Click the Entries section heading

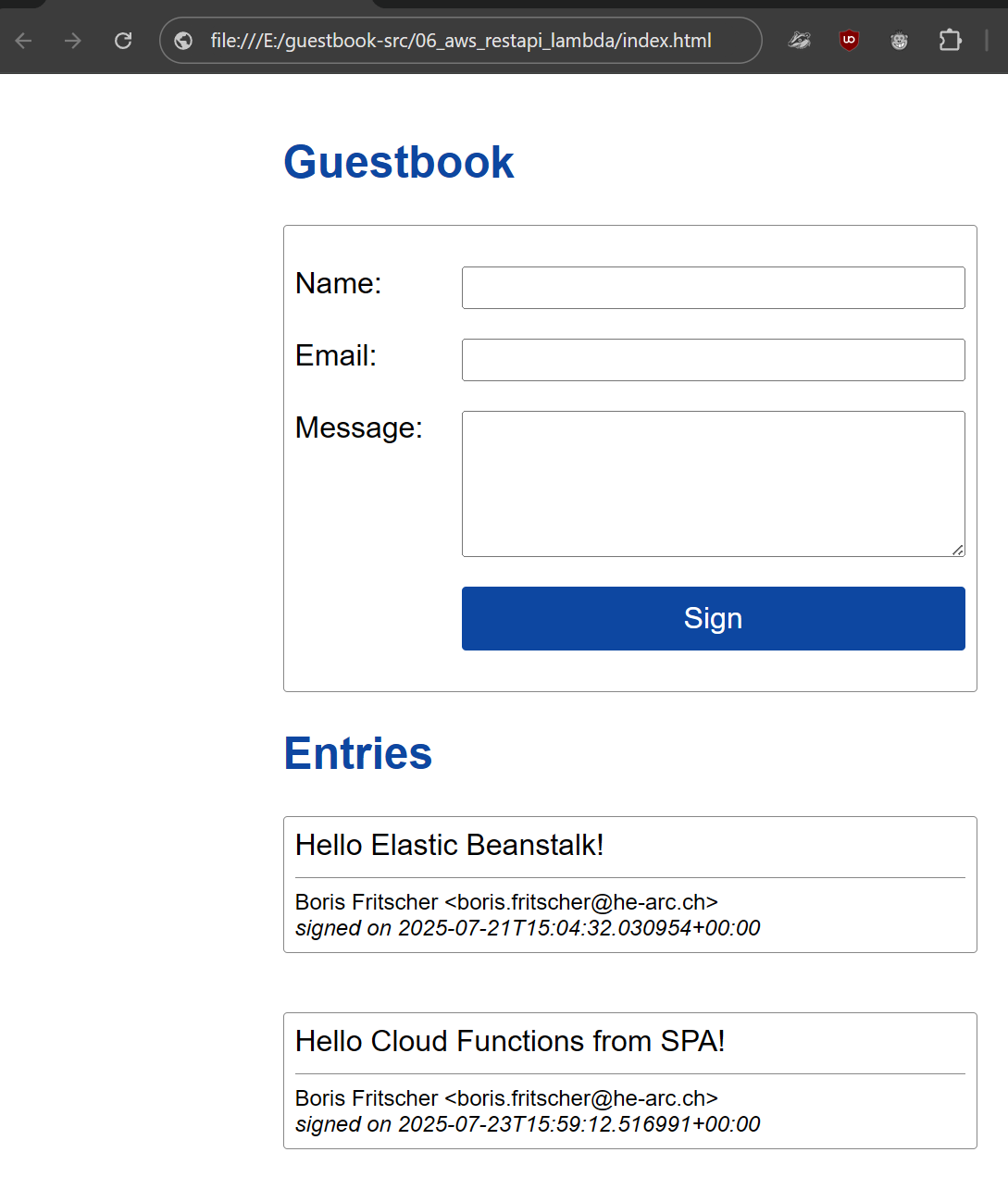[357, 753]
